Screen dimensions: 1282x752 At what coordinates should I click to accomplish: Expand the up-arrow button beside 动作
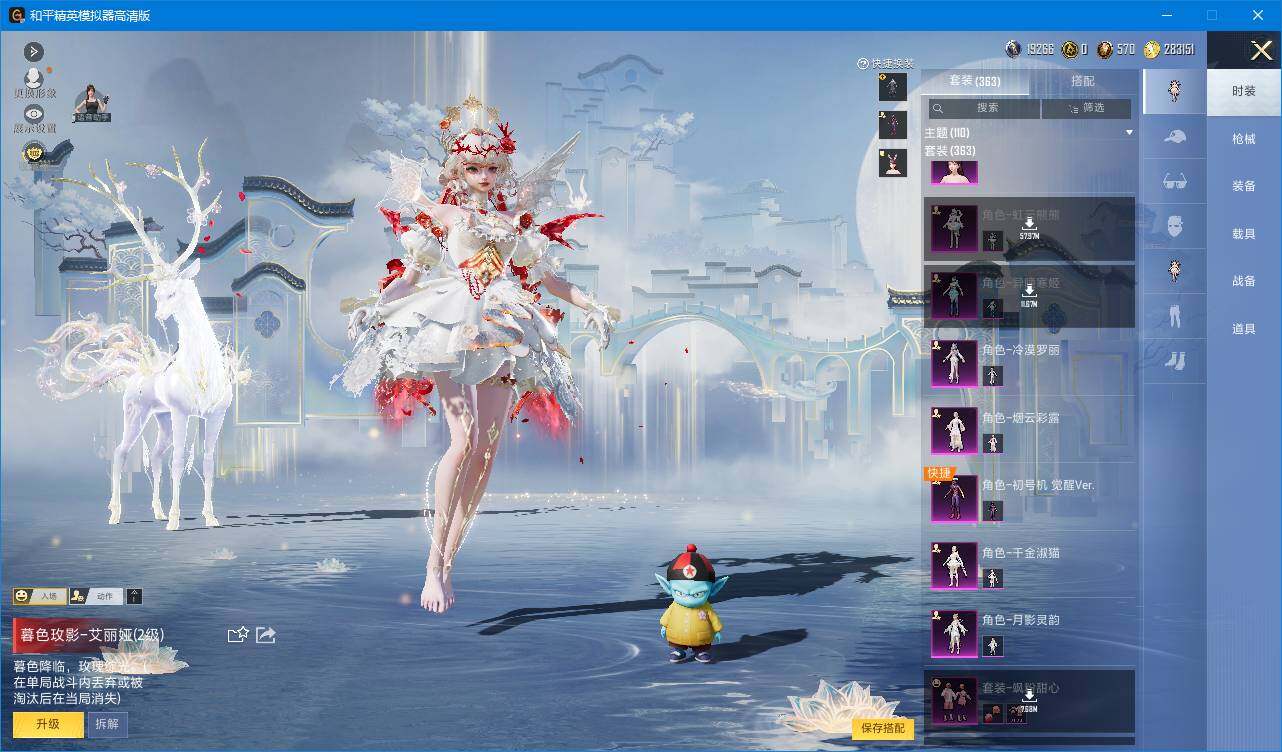coord(135,596)
